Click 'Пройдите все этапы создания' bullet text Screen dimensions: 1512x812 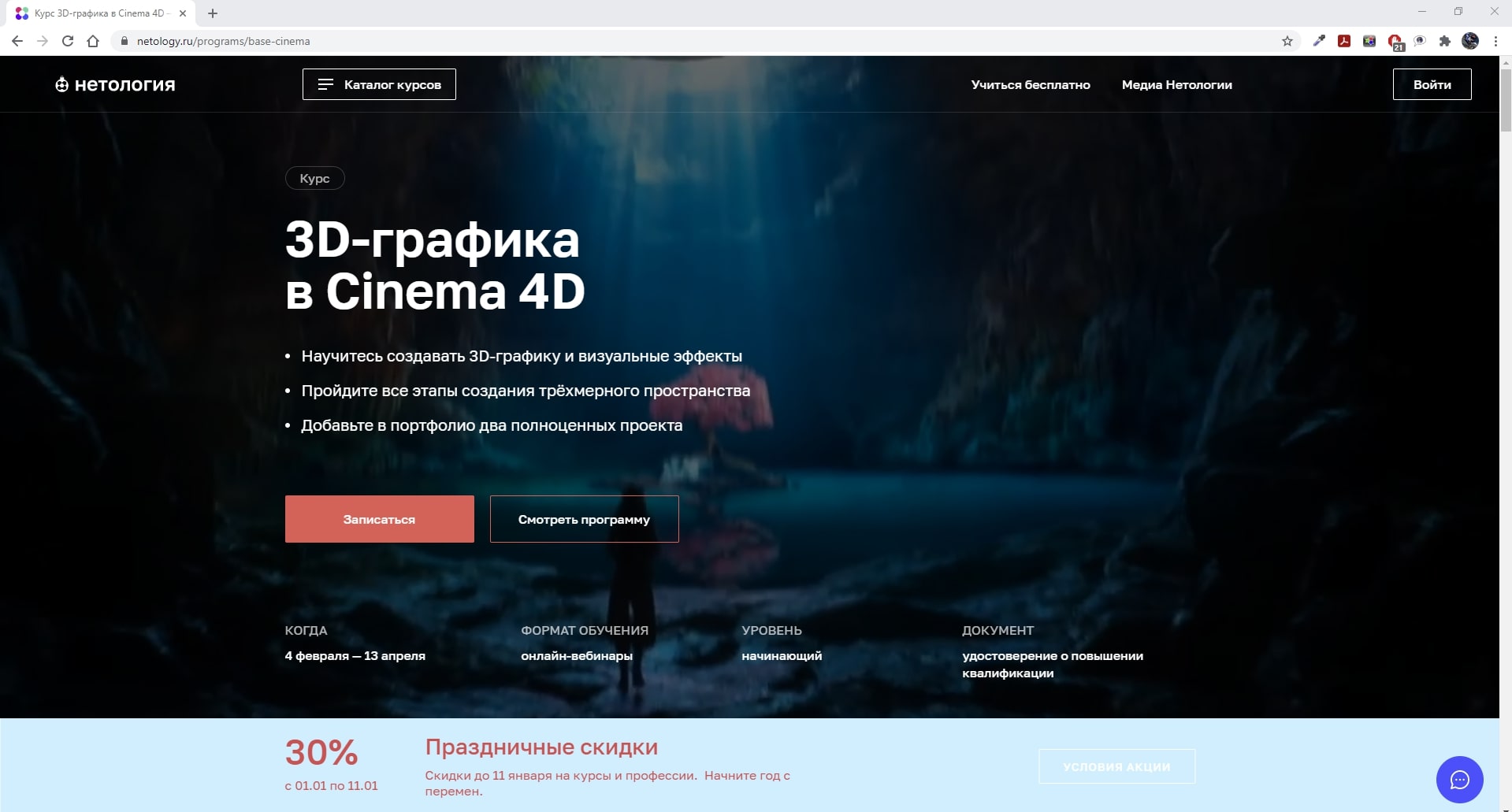tap(526, 391)
